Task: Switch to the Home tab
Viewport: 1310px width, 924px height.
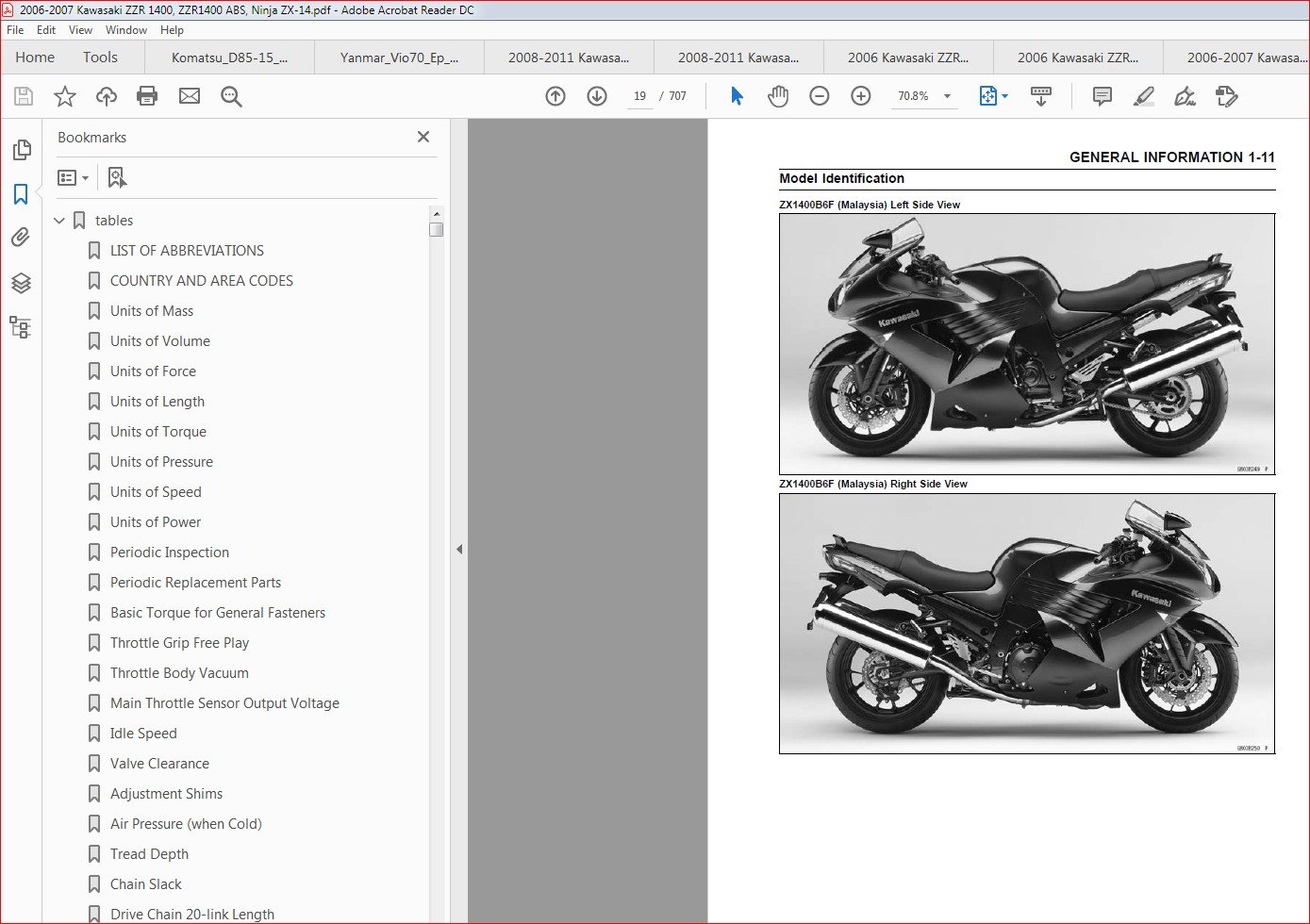Action: [x=35, y=58]
